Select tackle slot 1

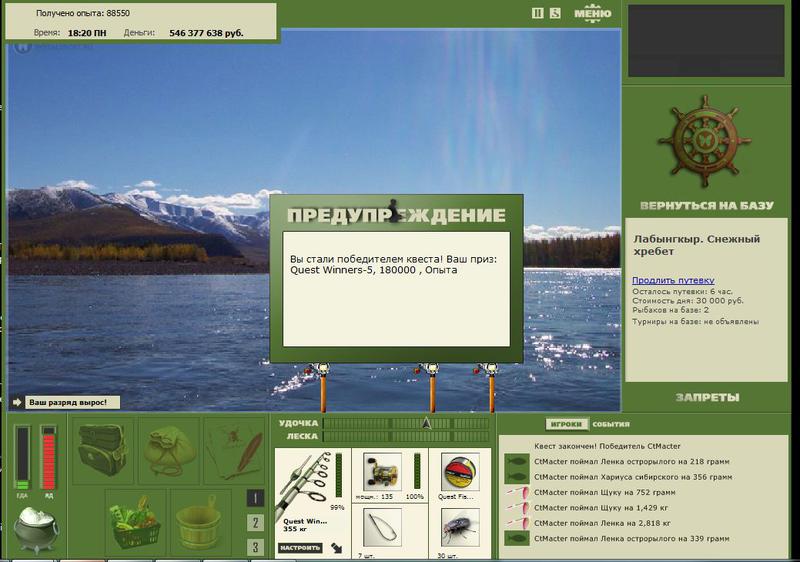256,498
